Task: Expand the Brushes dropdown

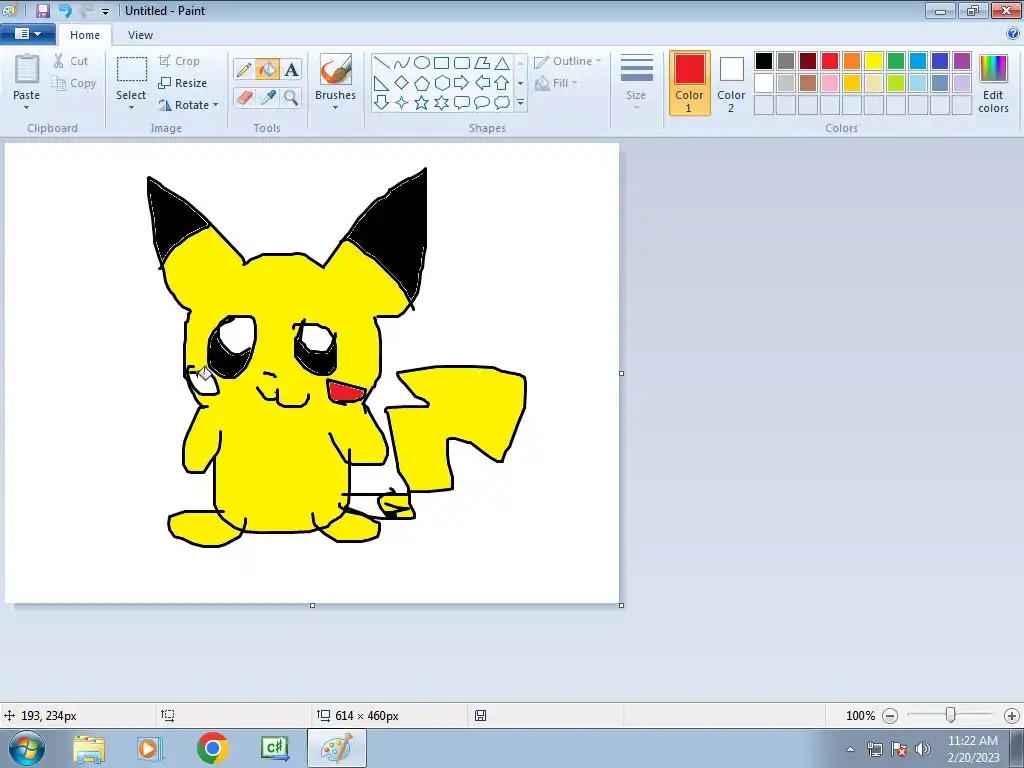Action: [335, 106]
